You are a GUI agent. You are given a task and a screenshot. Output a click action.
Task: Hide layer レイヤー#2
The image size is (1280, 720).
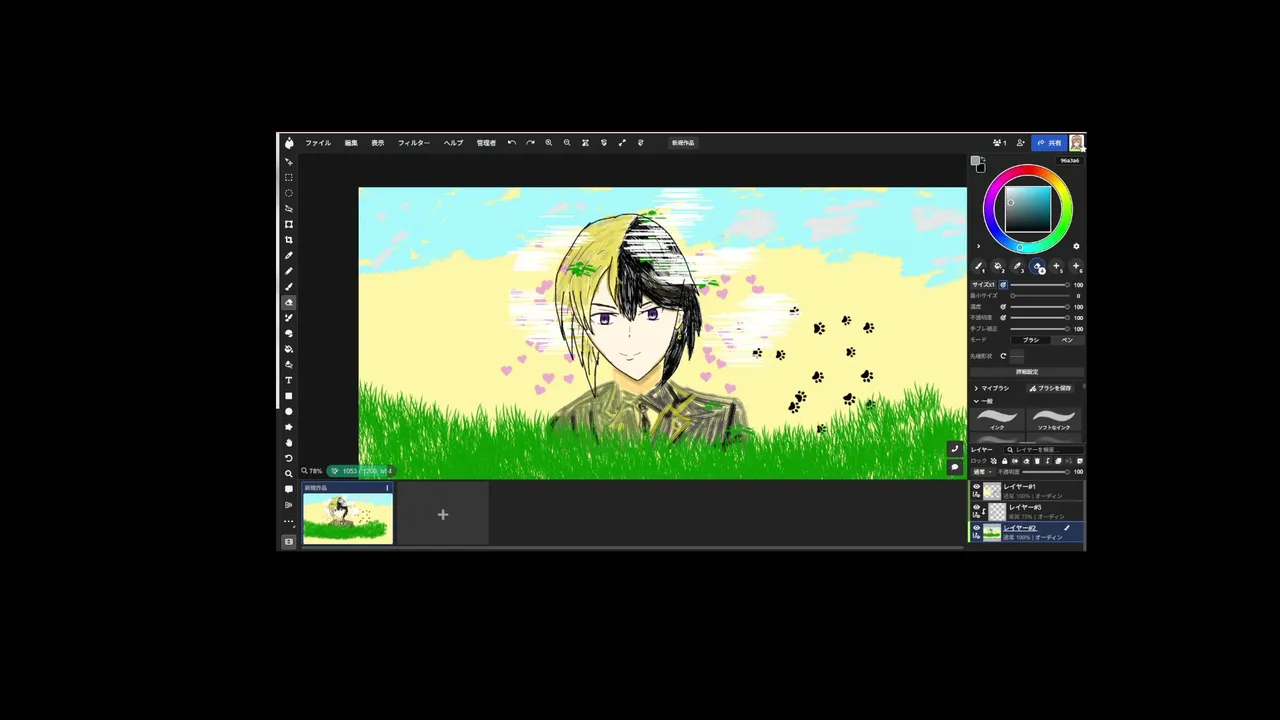pos(977,528)
